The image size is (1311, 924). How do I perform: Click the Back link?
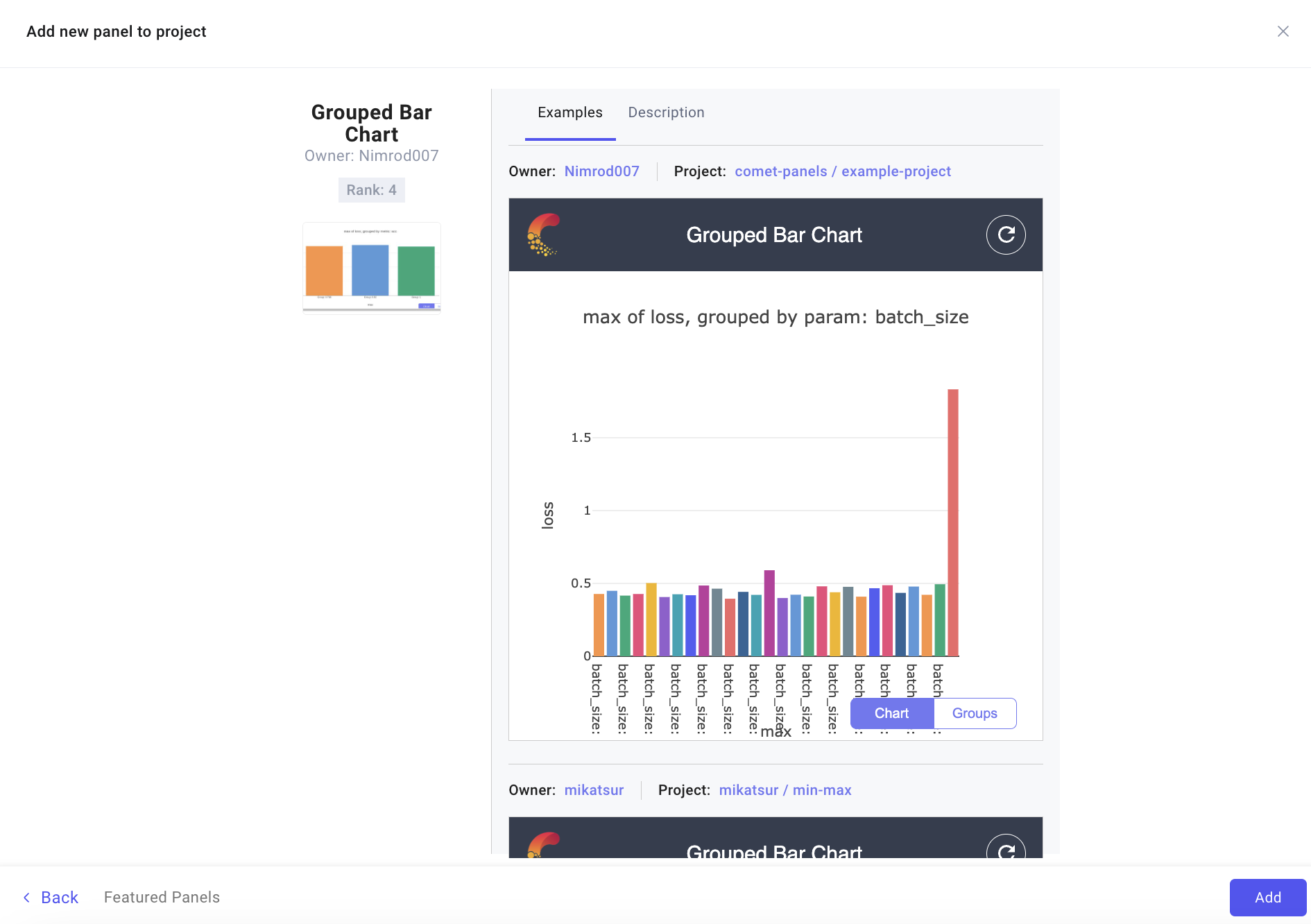coord(59,897)
